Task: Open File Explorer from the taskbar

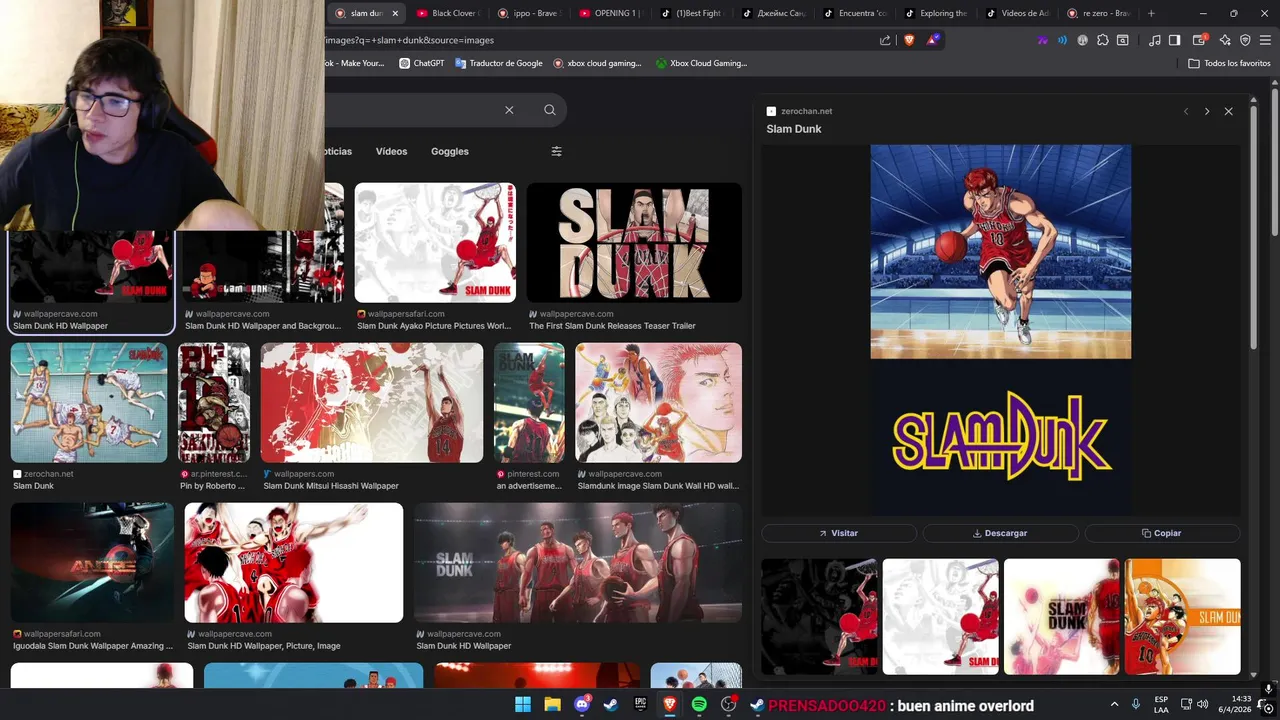Action: [552, 705]
